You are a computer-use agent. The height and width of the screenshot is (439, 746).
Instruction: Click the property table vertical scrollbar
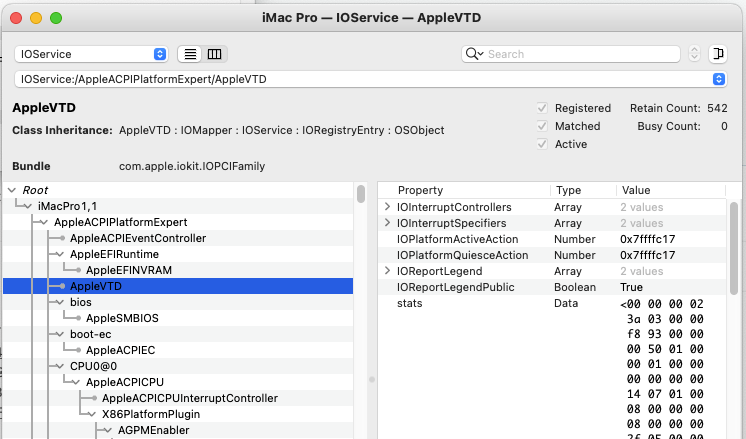tap(734, 248)
